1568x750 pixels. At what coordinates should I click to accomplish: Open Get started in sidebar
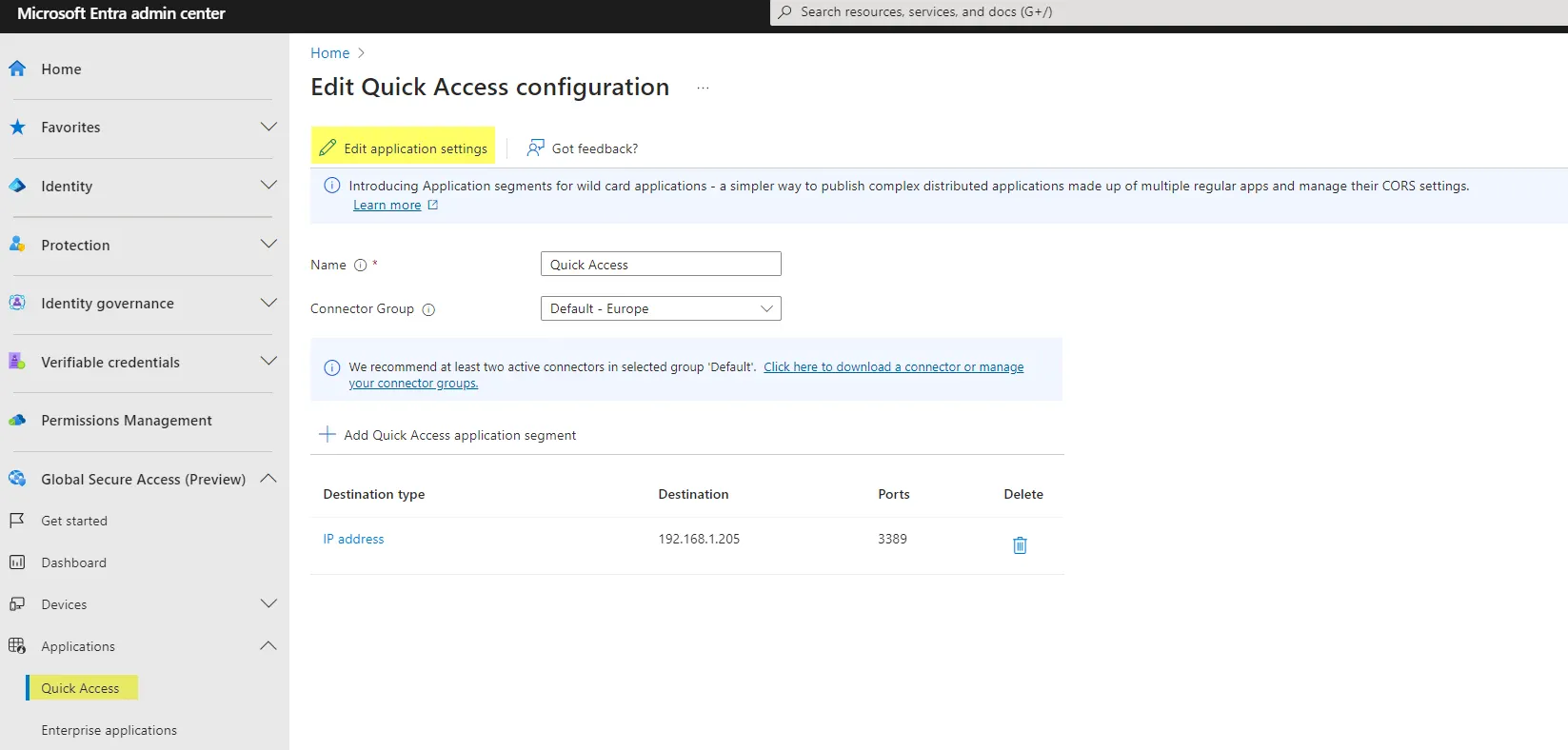pos(74,521)
